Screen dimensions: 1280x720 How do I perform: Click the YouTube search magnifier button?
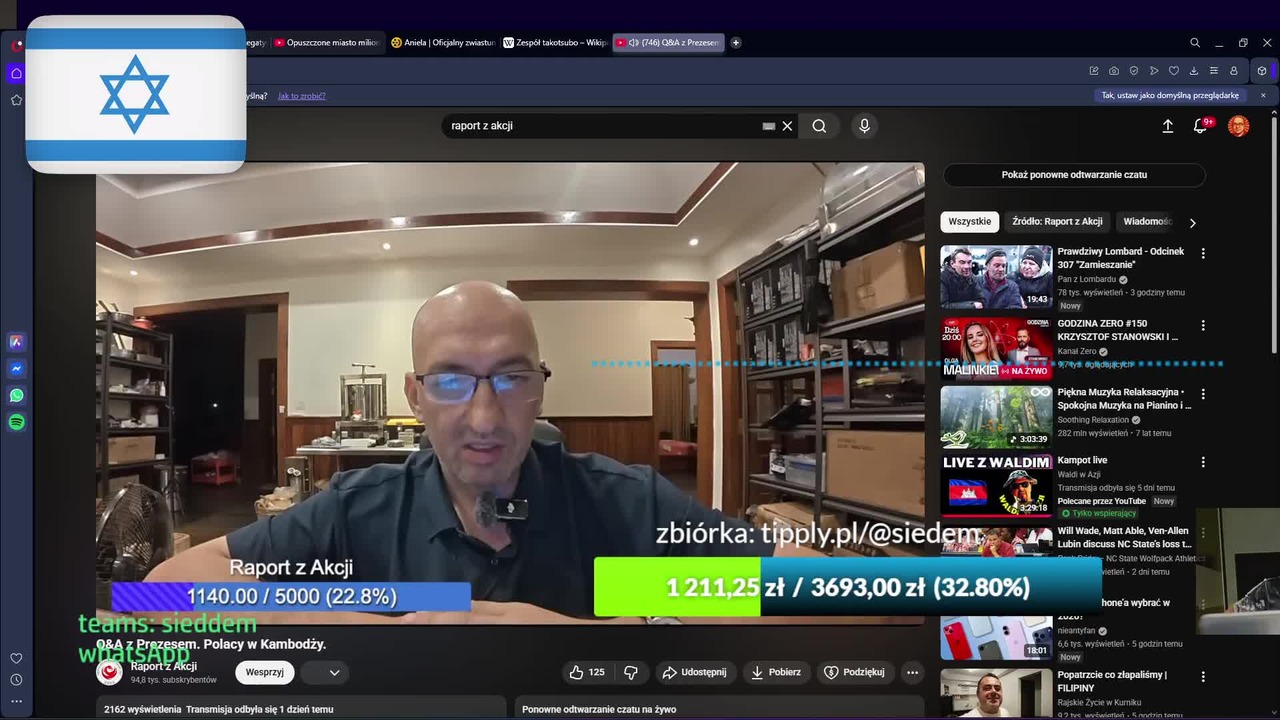point(819,126)
